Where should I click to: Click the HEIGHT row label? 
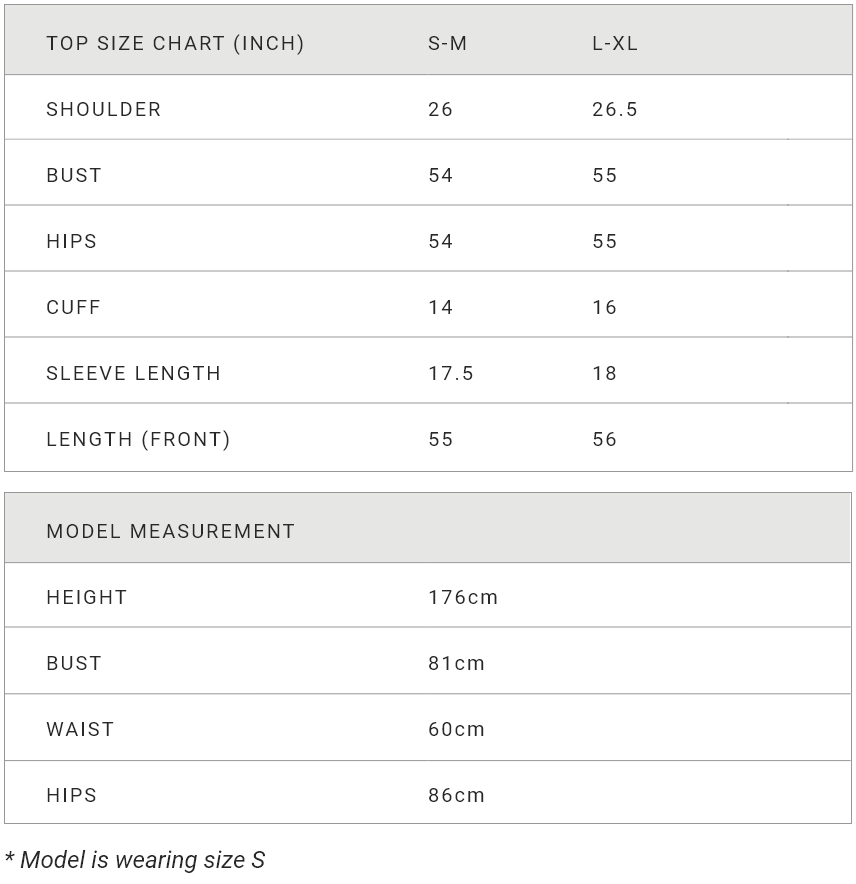coord(87,597)
